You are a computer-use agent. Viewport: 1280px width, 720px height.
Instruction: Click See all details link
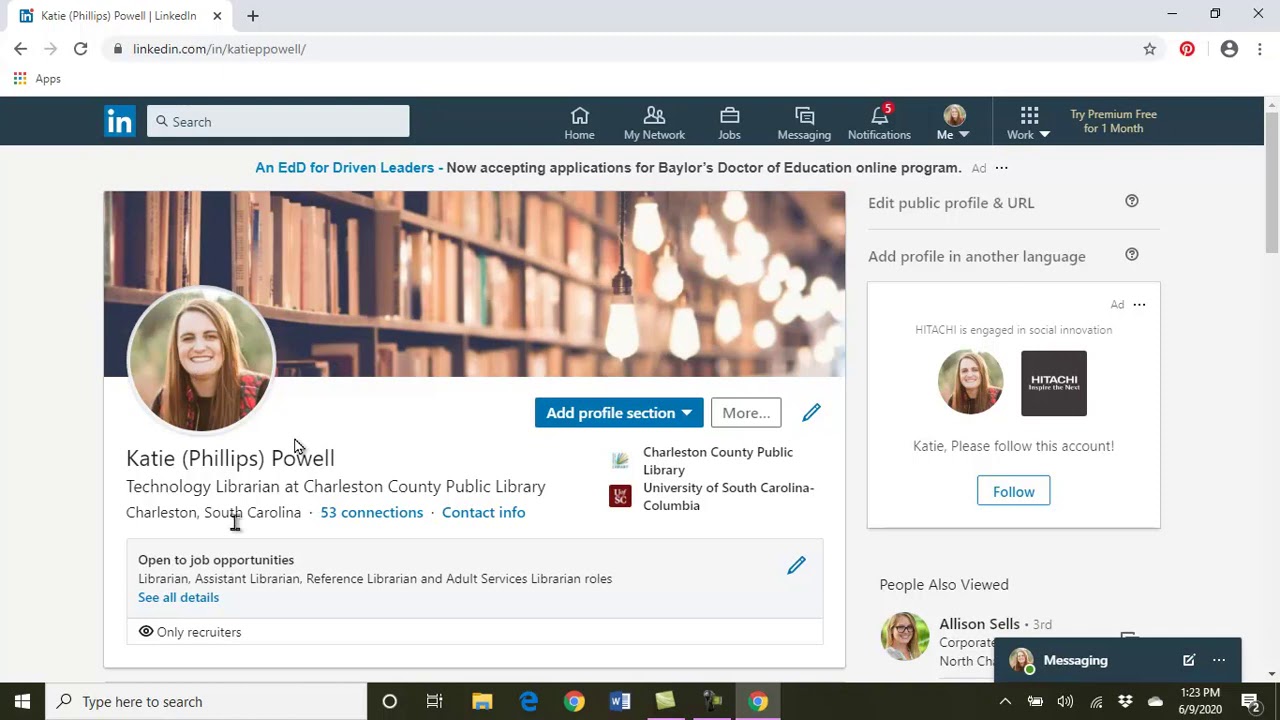[x=178, y=597]
